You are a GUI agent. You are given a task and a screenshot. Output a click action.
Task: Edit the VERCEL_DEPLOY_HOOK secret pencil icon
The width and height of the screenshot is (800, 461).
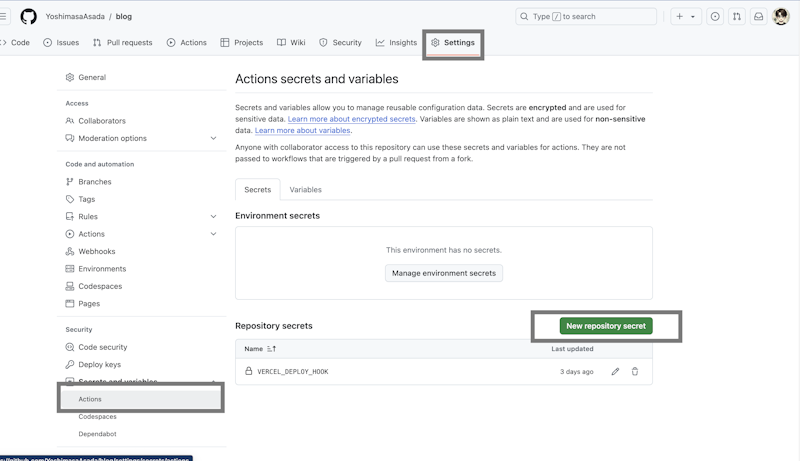[615, 371]
